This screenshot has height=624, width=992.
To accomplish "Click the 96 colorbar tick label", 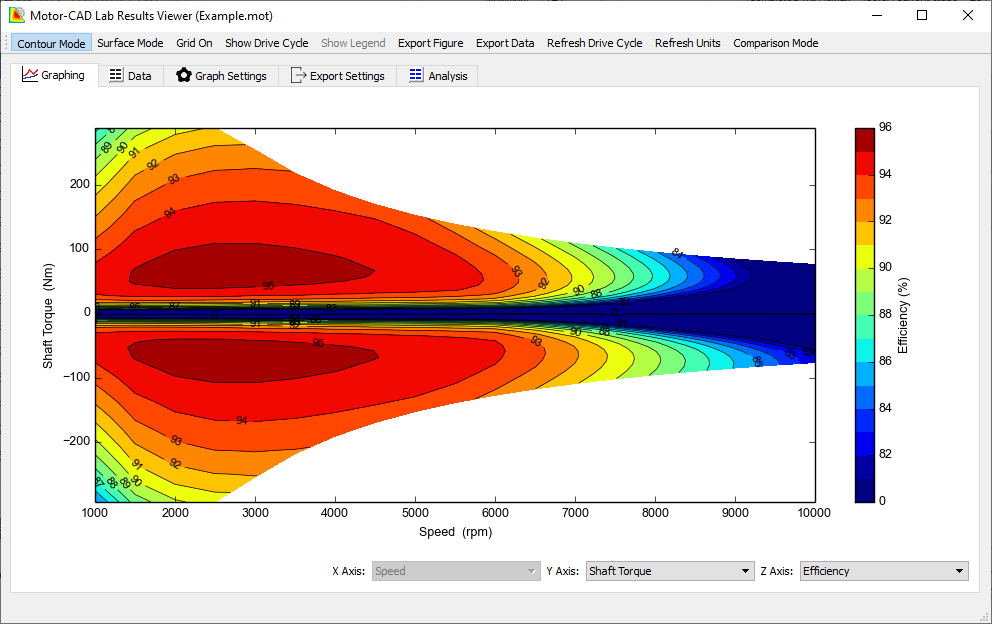I will tap(885, 127).
